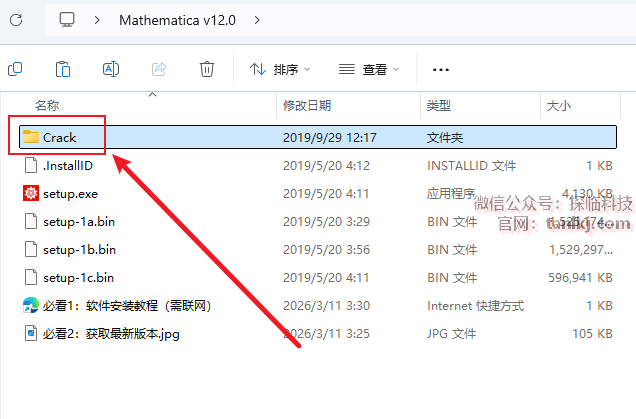Screen dimensions: 636x419
Task: Open the more options ellipsis menu
Action: [x=440, y=70]
